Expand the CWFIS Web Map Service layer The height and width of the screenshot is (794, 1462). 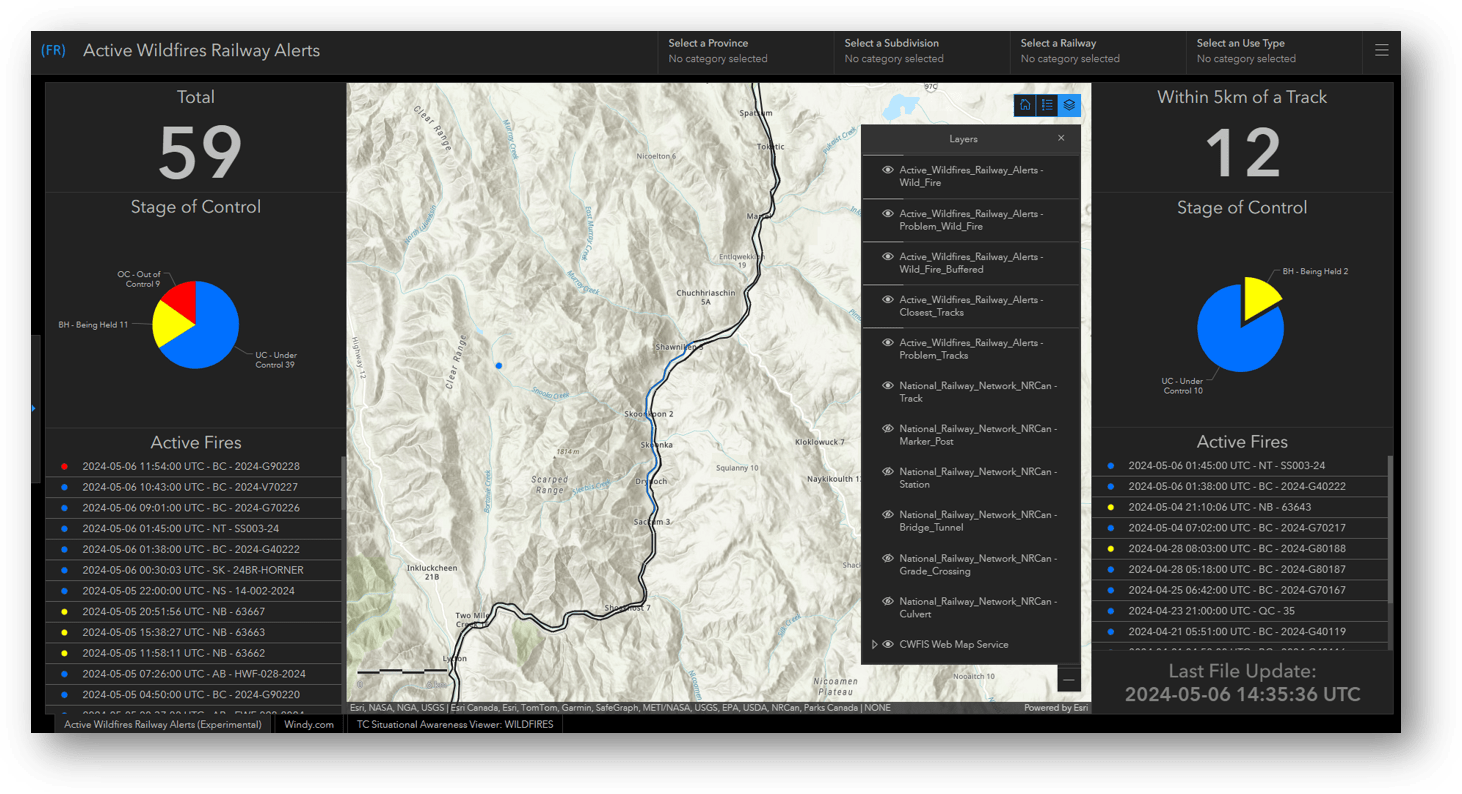point(874,644)
